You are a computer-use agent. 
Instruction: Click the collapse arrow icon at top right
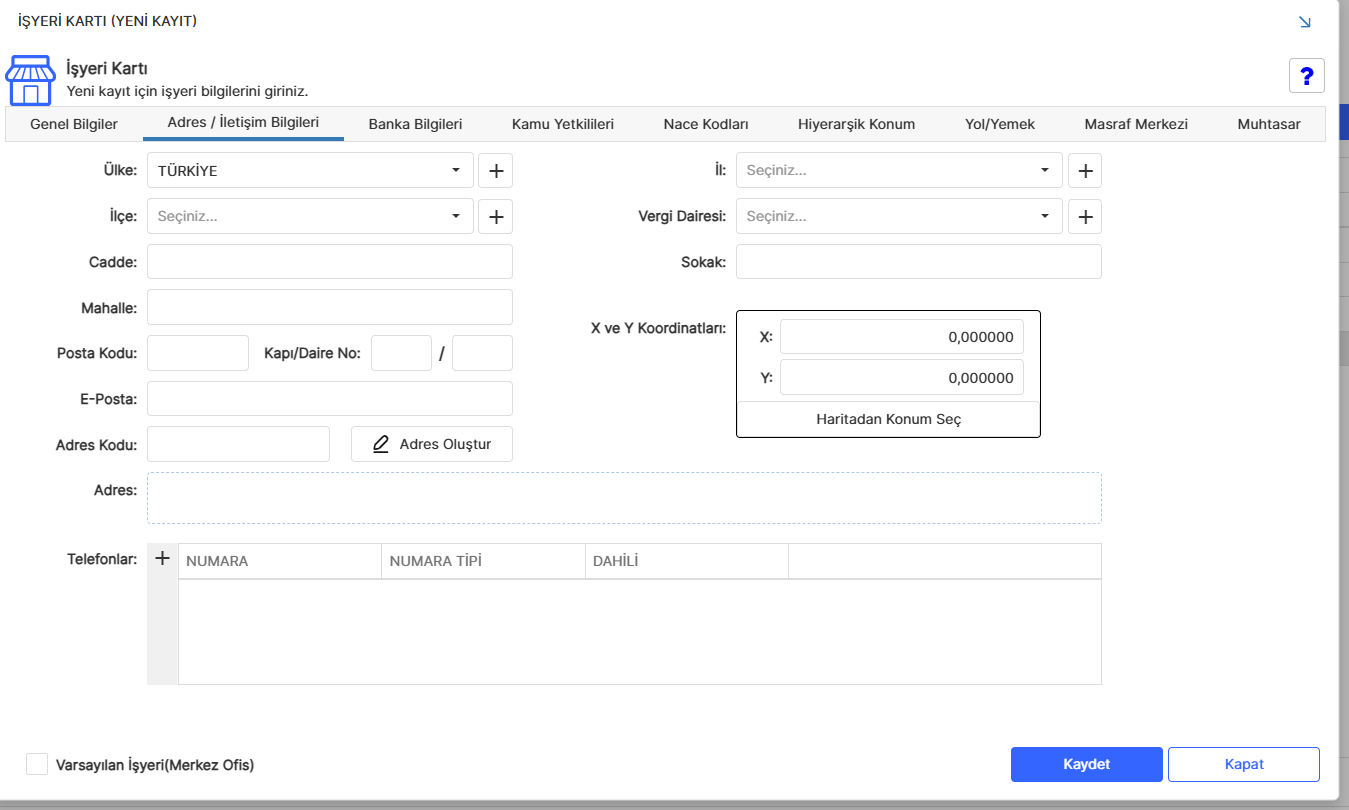[1304, 21]
